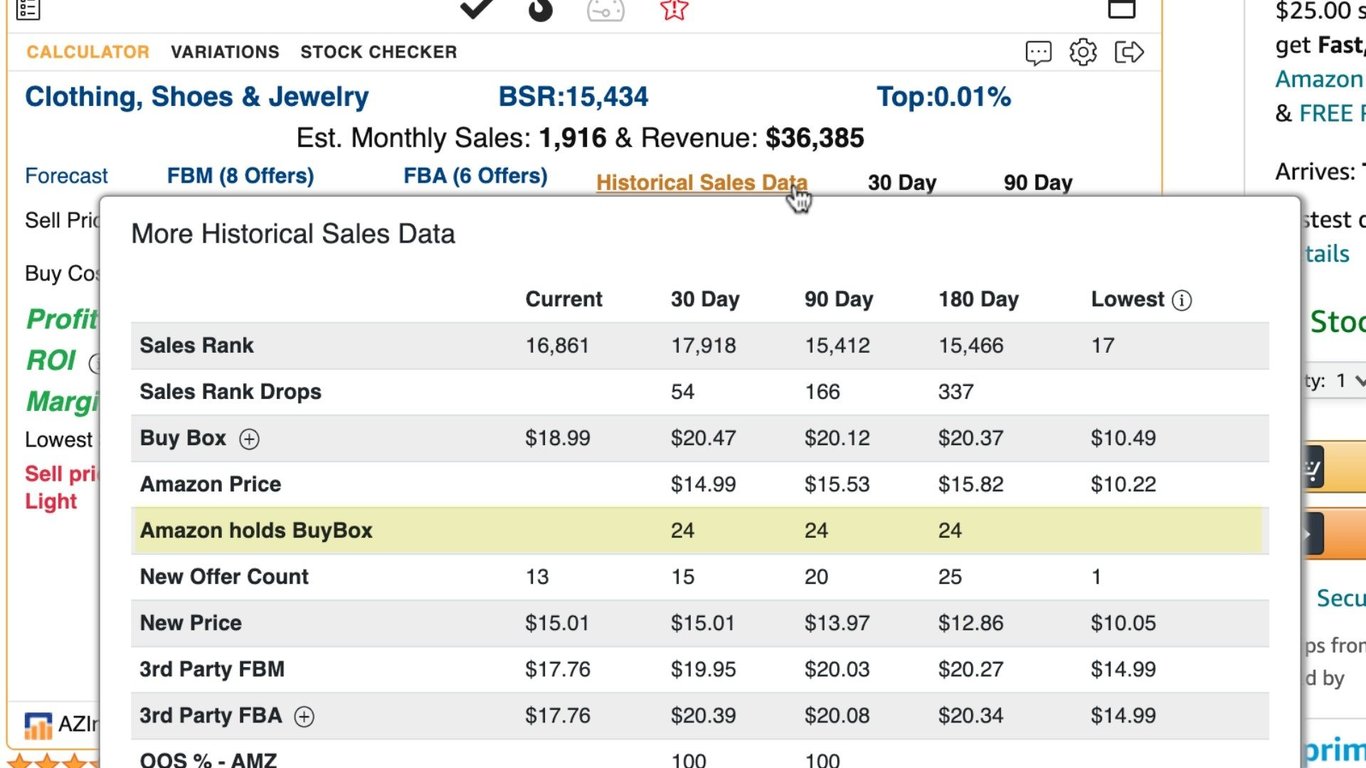The width and height of the screenshot is (1366, 768).
Task: Open the FBA (6 Offers) link
Action: click(475, 177)
